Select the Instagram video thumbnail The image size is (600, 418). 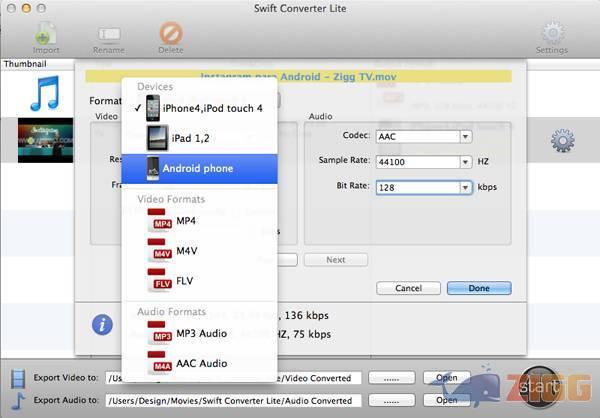coord(45,140)
